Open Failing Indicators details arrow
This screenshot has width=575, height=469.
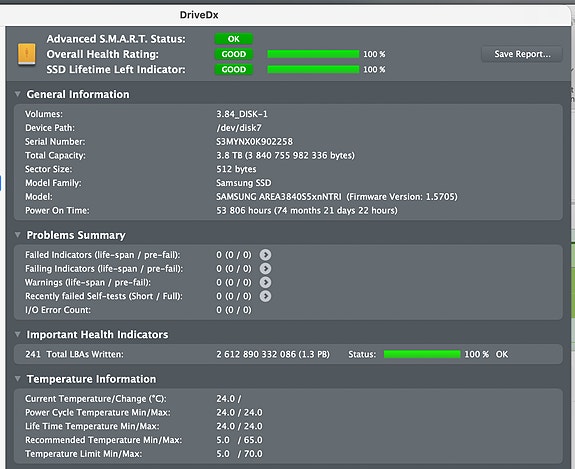coord(265,268)
